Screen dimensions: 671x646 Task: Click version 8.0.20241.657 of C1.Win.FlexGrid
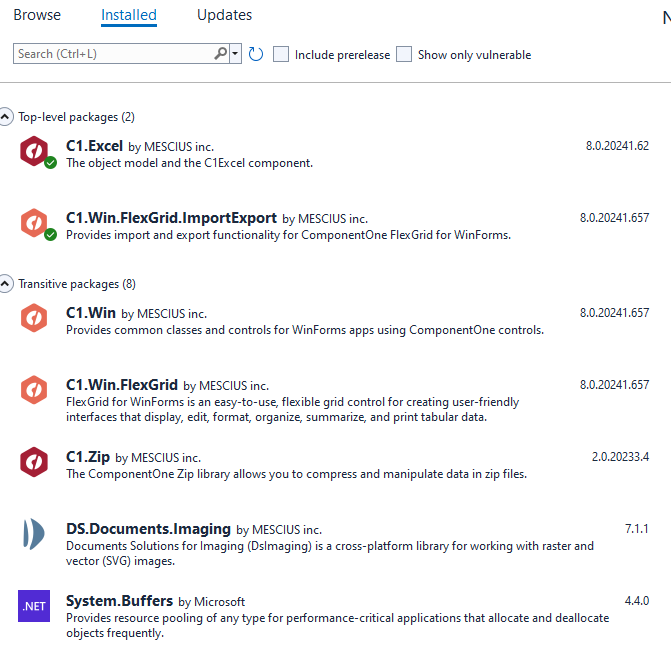tap(614, 385)
